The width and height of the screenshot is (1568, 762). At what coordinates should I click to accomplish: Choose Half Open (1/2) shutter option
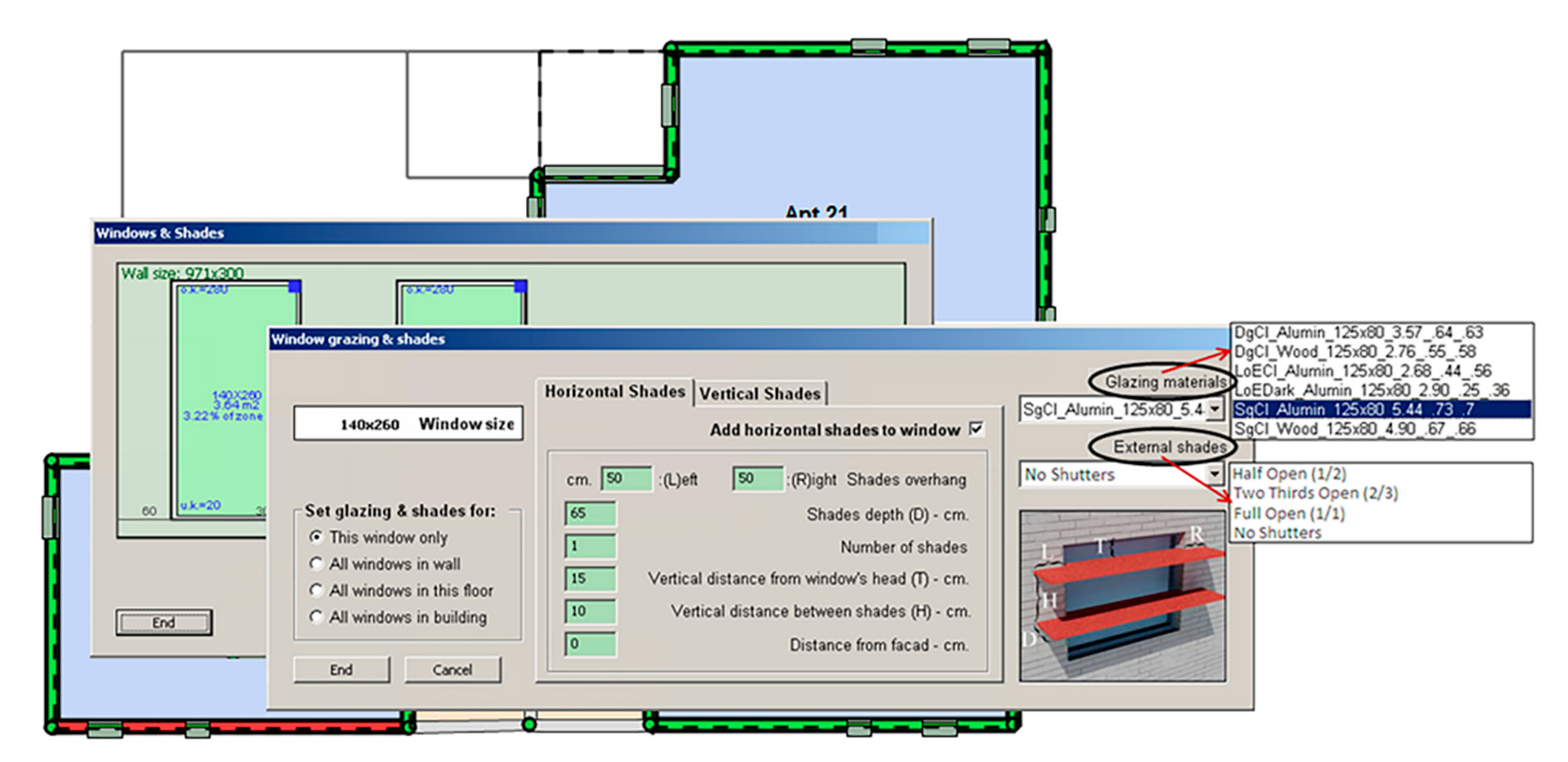pos(1289,473)
